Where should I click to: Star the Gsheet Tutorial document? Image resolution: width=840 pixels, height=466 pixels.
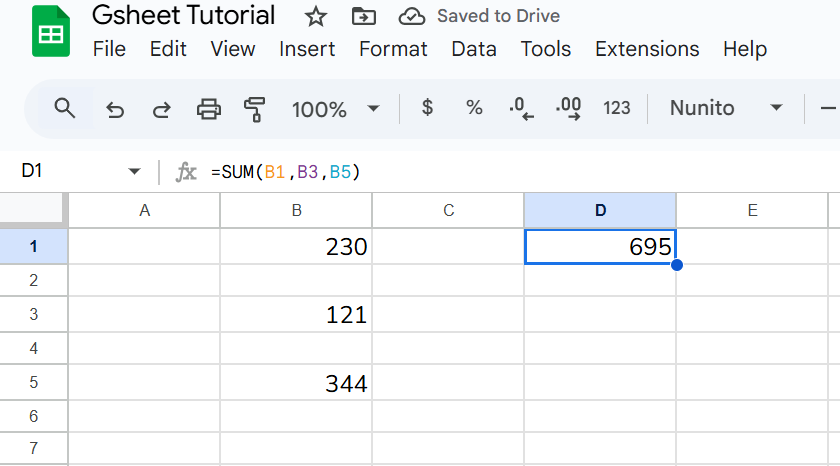point(316,16)
